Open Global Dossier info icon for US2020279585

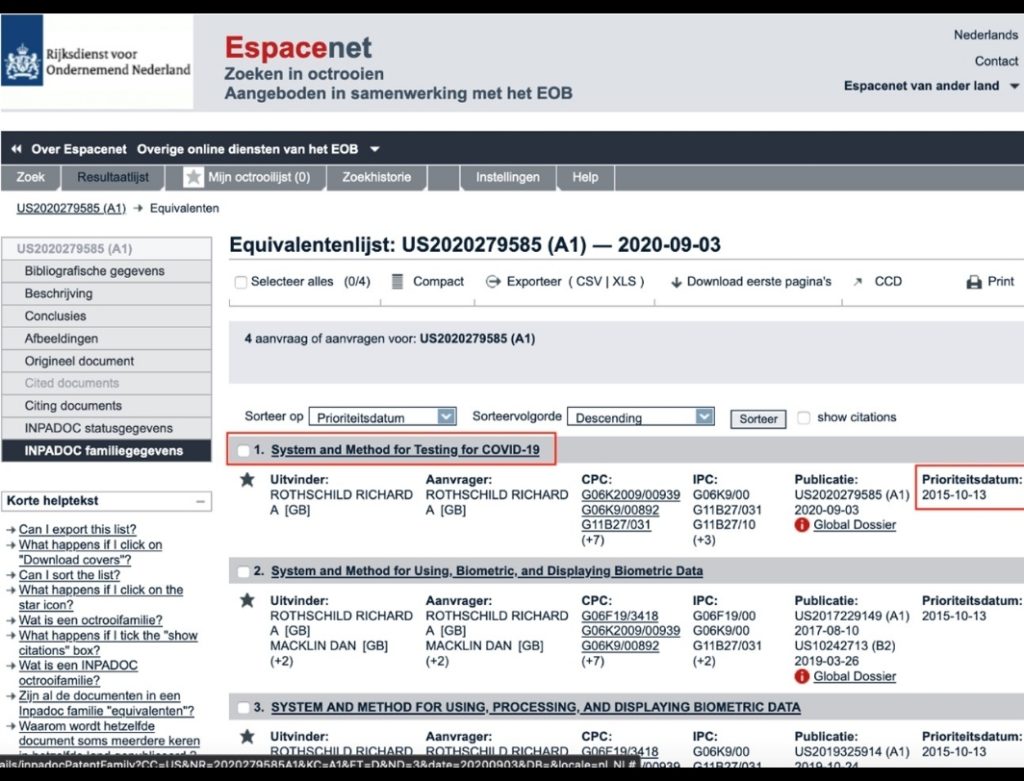[802, 525]
